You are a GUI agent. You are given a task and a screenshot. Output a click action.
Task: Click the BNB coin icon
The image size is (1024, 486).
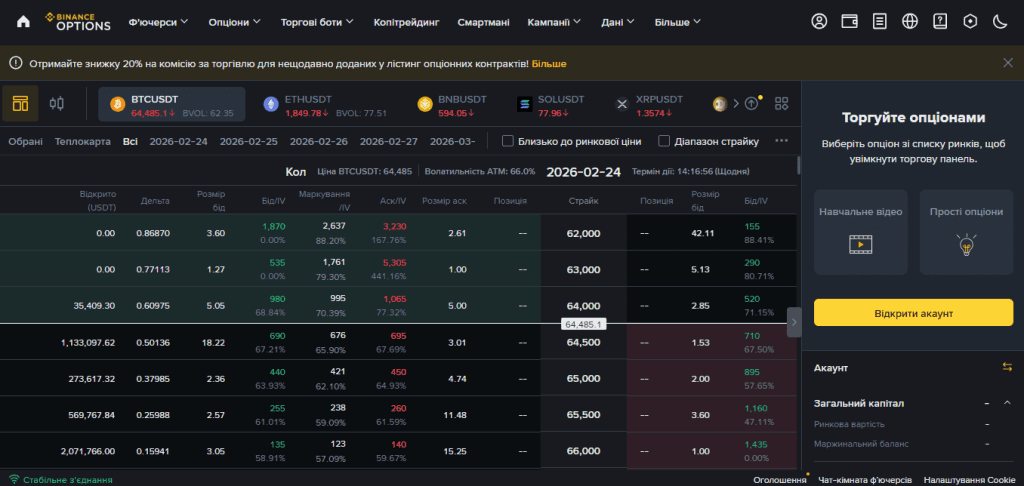click(x=424, y=105)
